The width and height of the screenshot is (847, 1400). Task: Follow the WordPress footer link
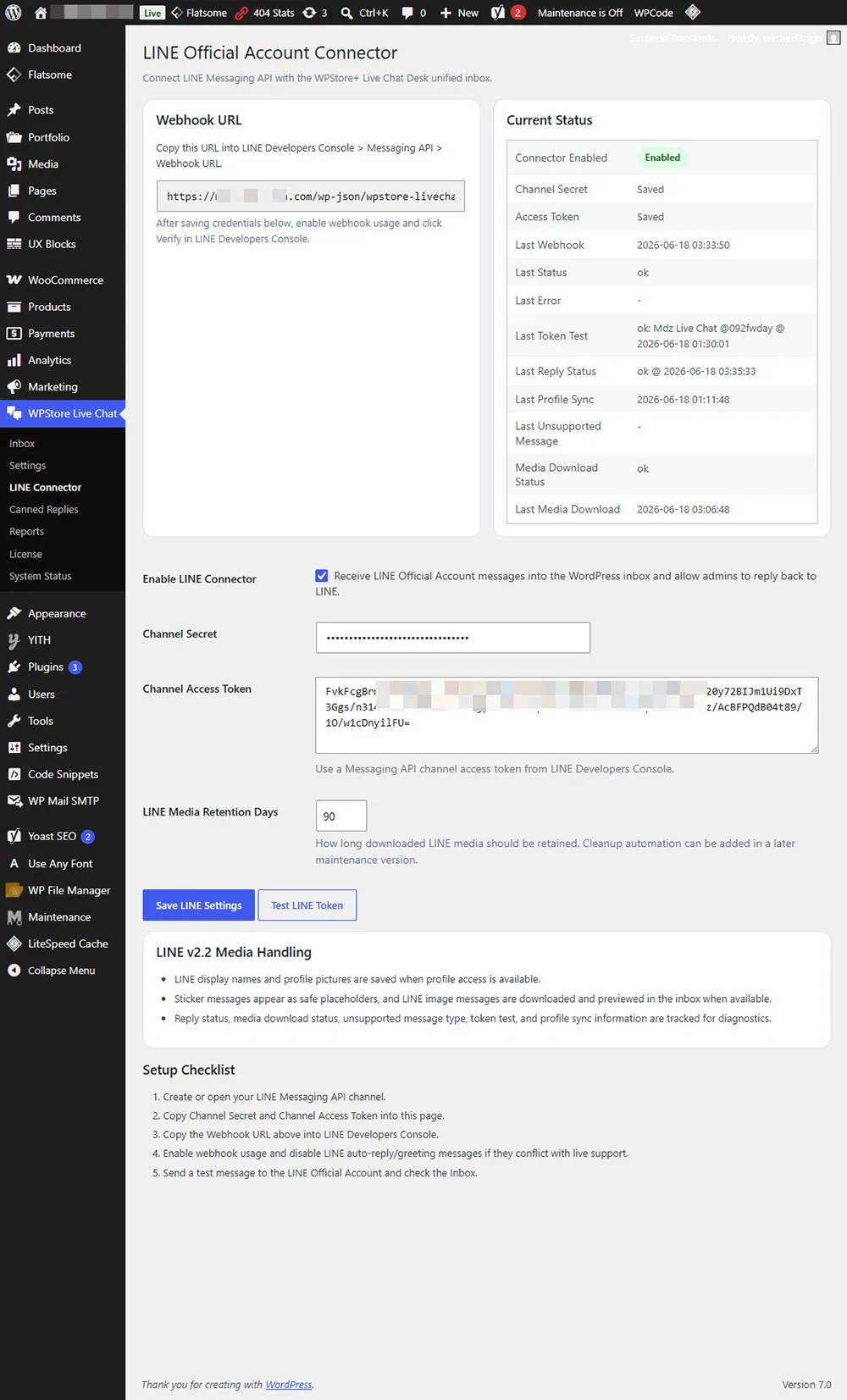289,1385
